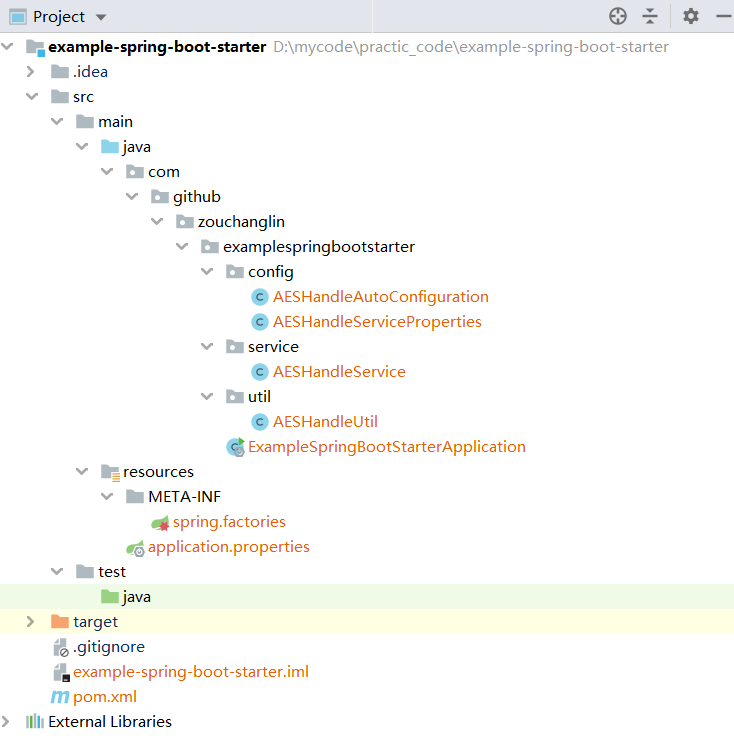Collapse the META-INF folder
The width and height of the screenshot is (734, 736).
[107, 497]
